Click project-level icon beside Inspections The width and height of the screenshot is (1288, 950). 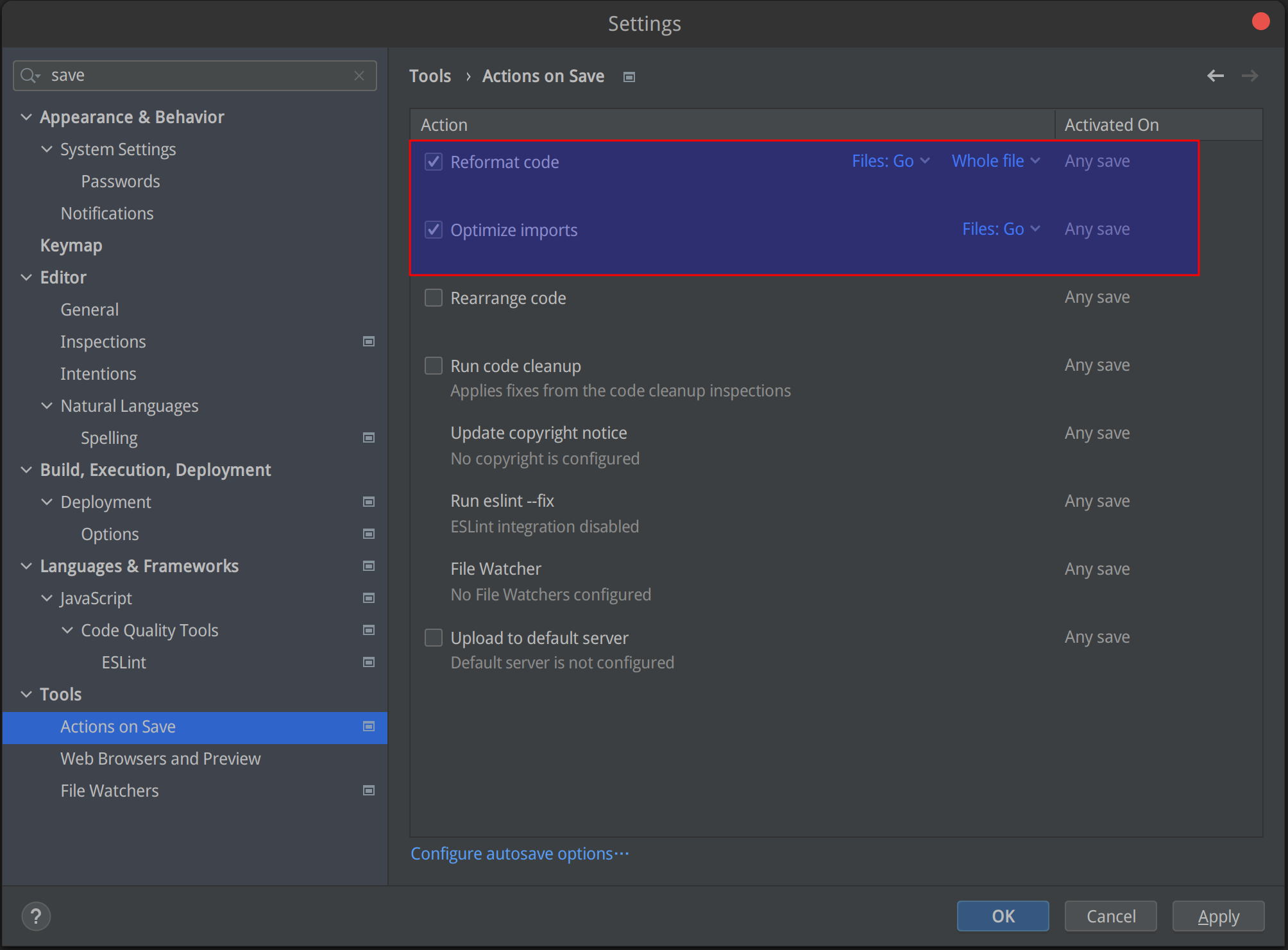pos(369,341)
